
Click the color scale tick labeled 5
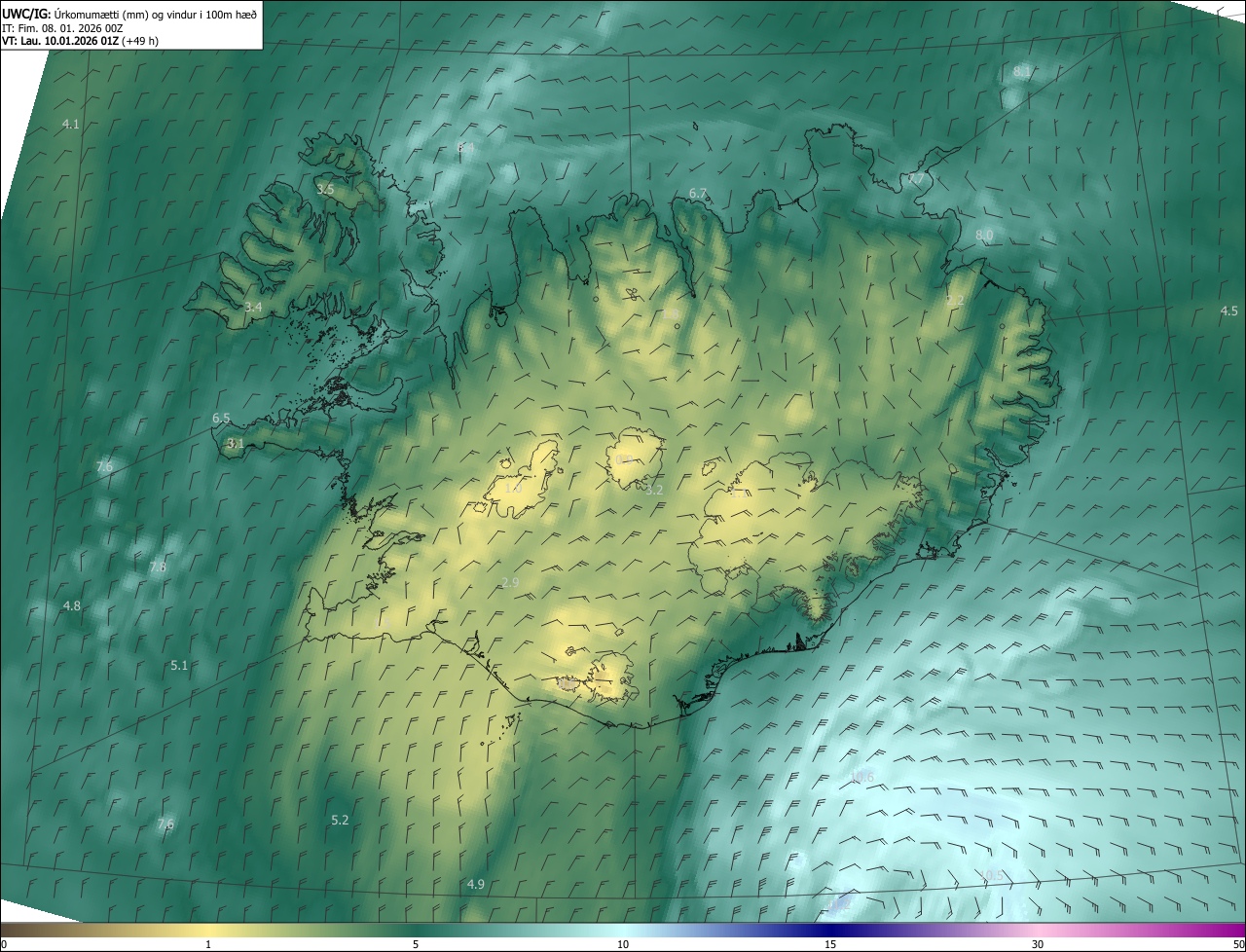416,944
